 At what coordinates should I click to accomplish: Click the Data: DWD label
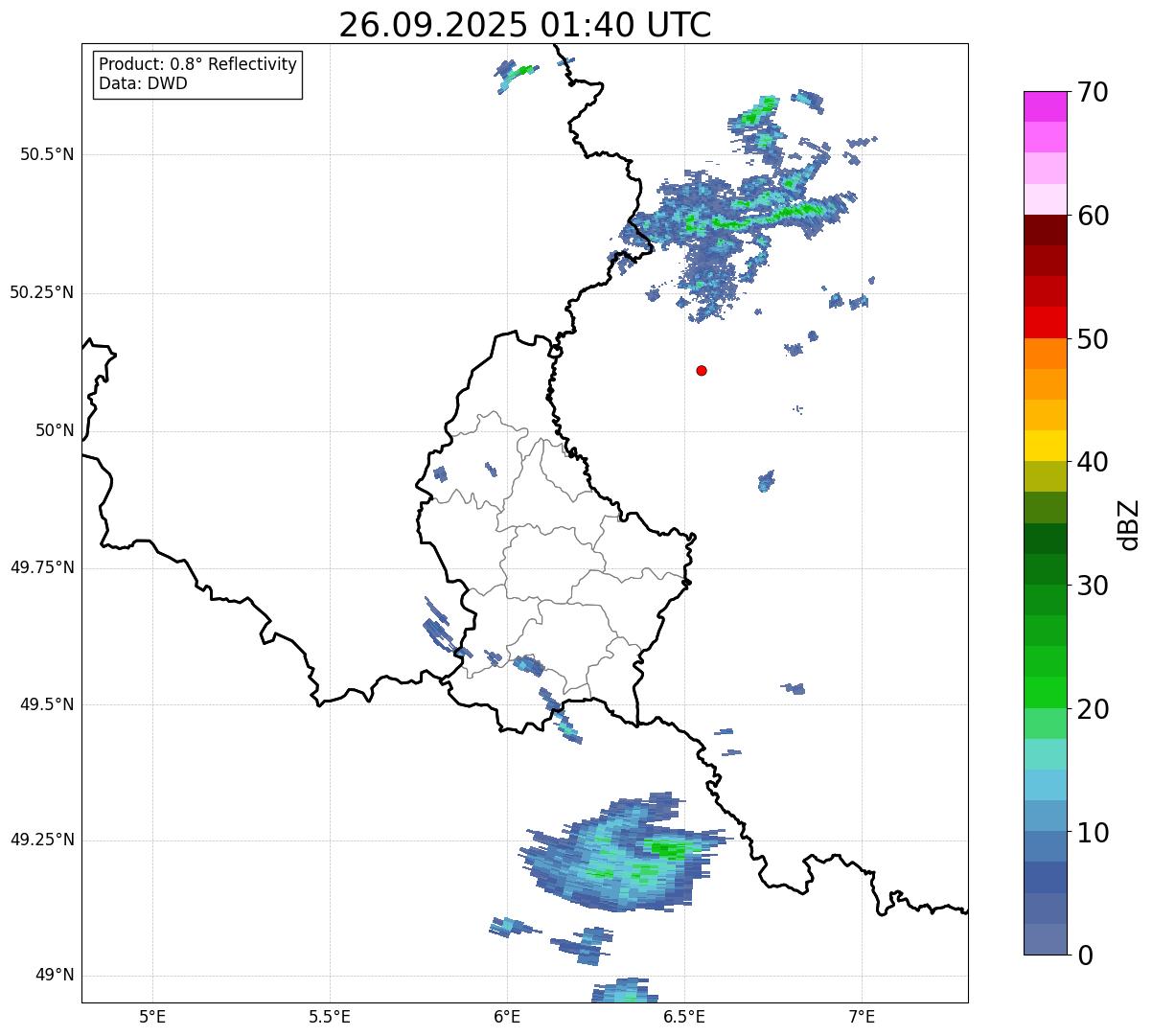(x=143, y=83)
